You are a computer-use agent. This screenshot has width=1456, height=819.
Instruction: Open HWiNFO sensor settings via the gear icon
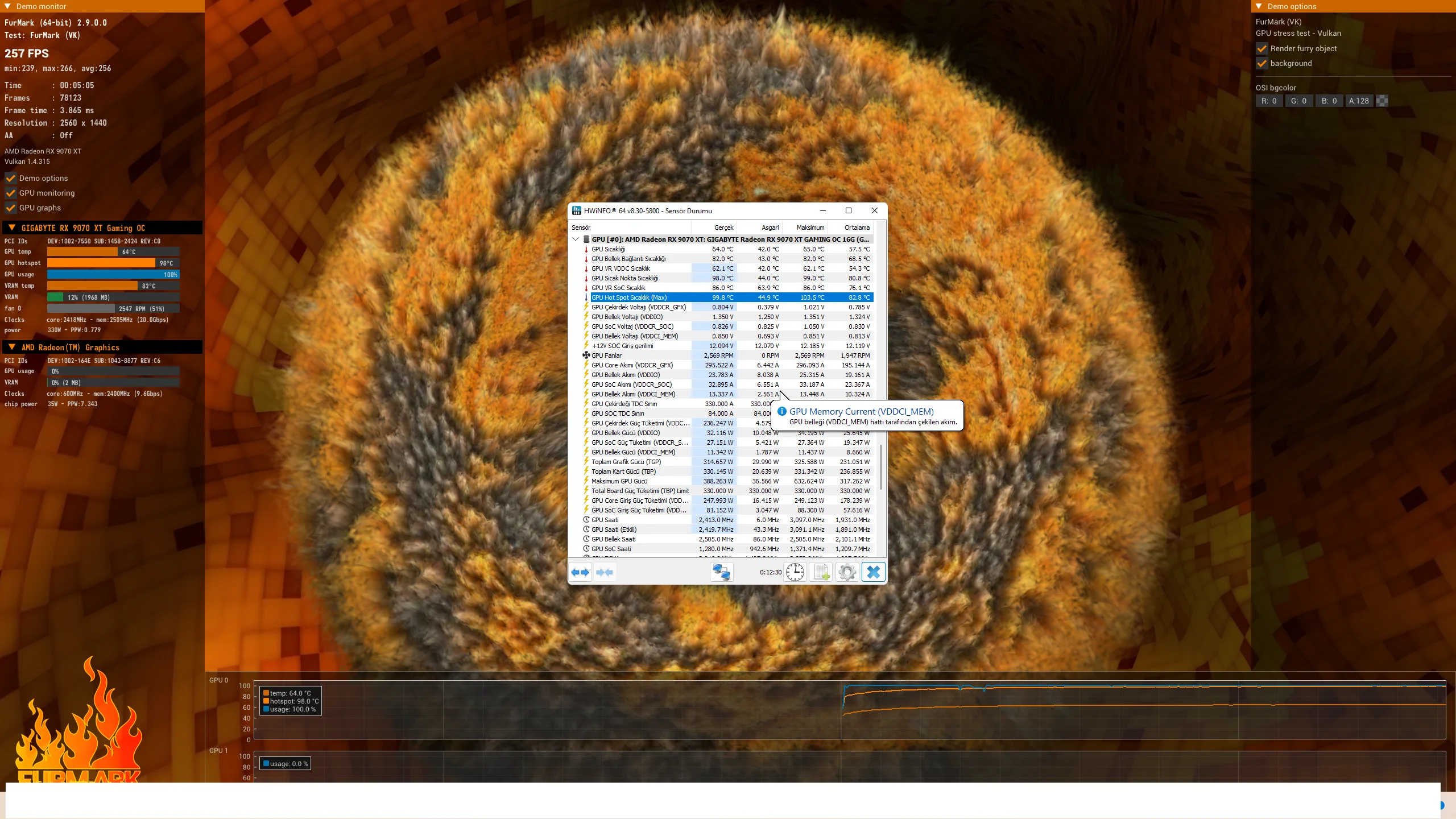point(847,572)
